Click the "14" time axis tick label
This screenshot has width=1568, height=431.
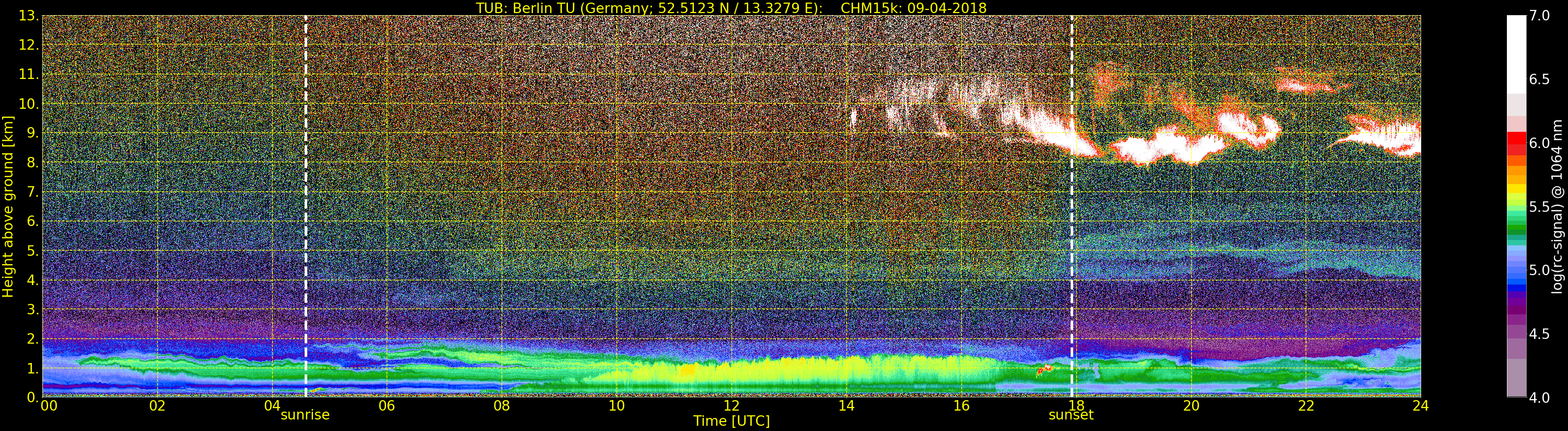[x=846, y=406]
